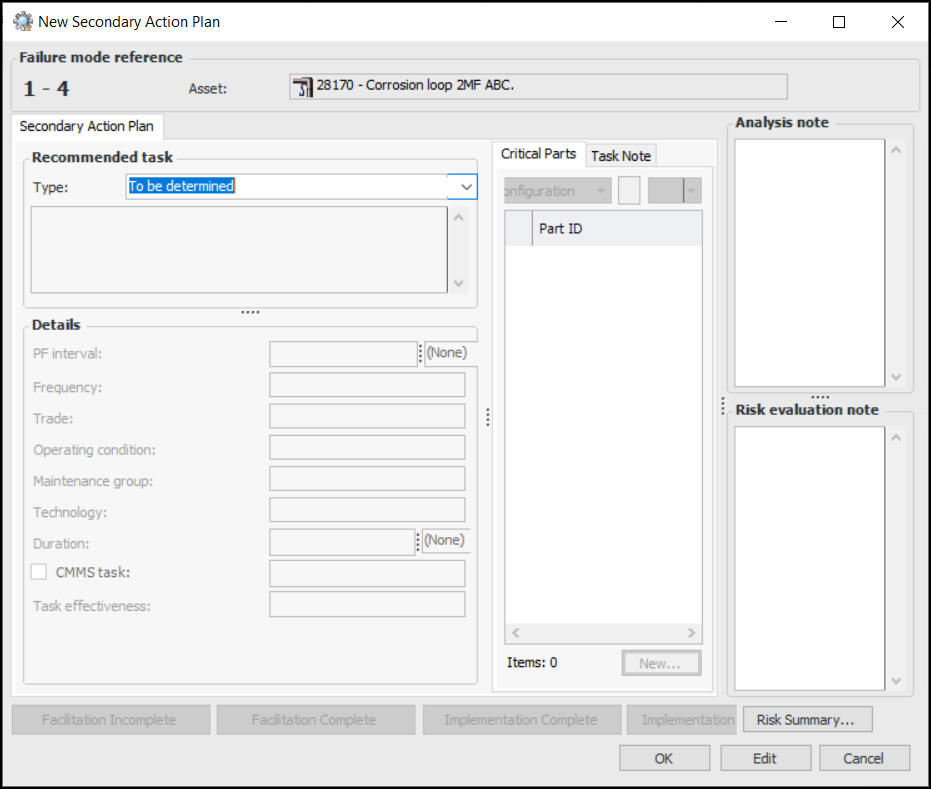The width and height of the screenshot is (931, 789).
Task: Cancel the new secondary action plan
Action: pos(864,758)
